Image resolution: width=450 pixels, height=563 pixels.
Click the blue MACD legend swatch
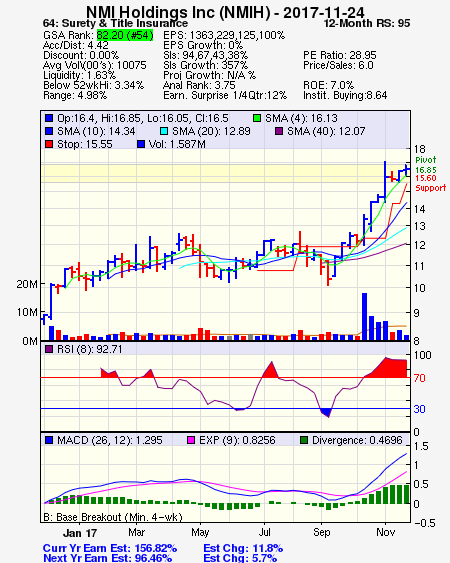(x=49, y=440)
